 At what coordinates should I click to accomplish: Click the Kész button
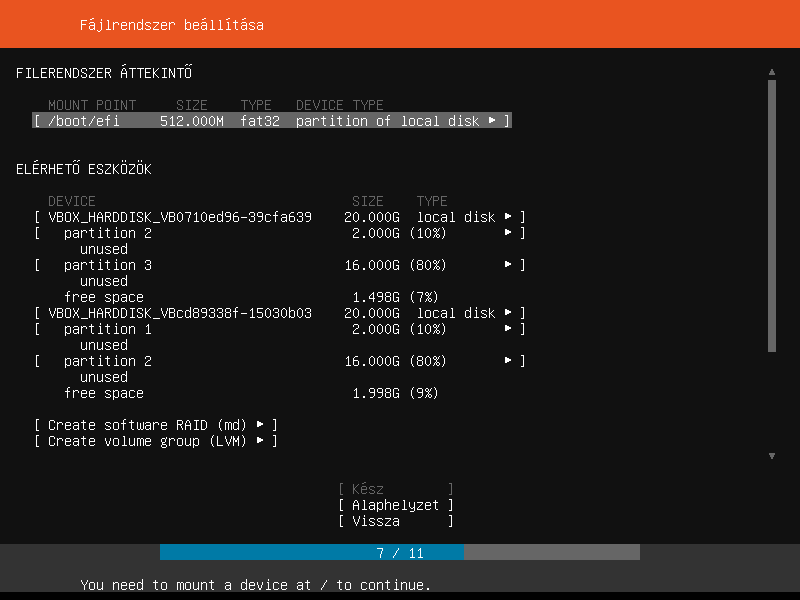coord(396,489)
